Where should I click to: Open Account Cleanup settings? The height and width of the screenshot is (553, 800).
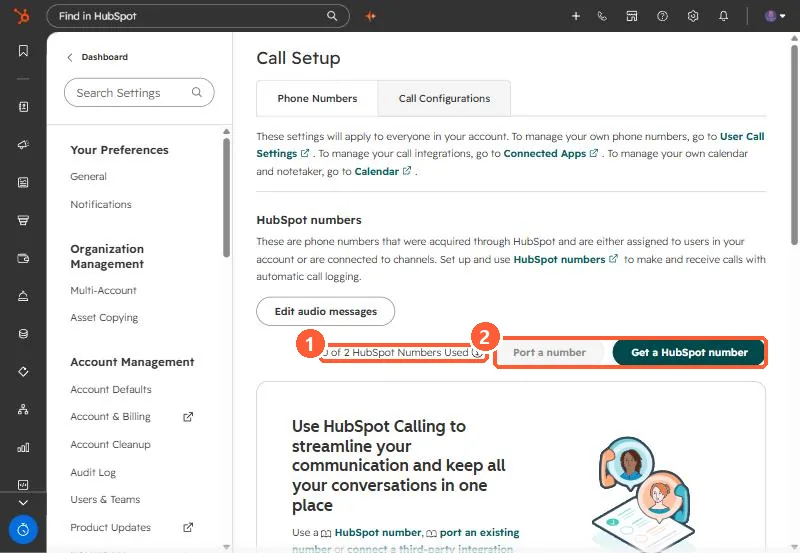point(110,444)
